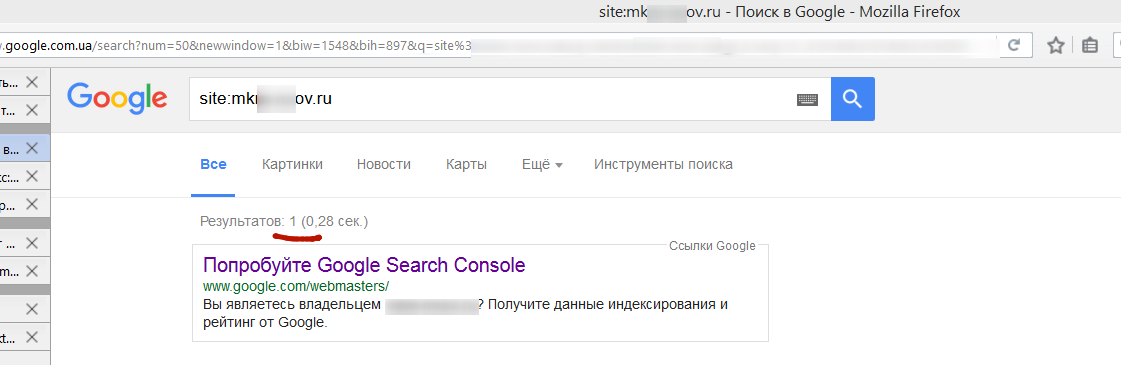1121x365 pixels.
Task: Click the www.google.com/webmasters/ green URL
Action: (296, 286)
